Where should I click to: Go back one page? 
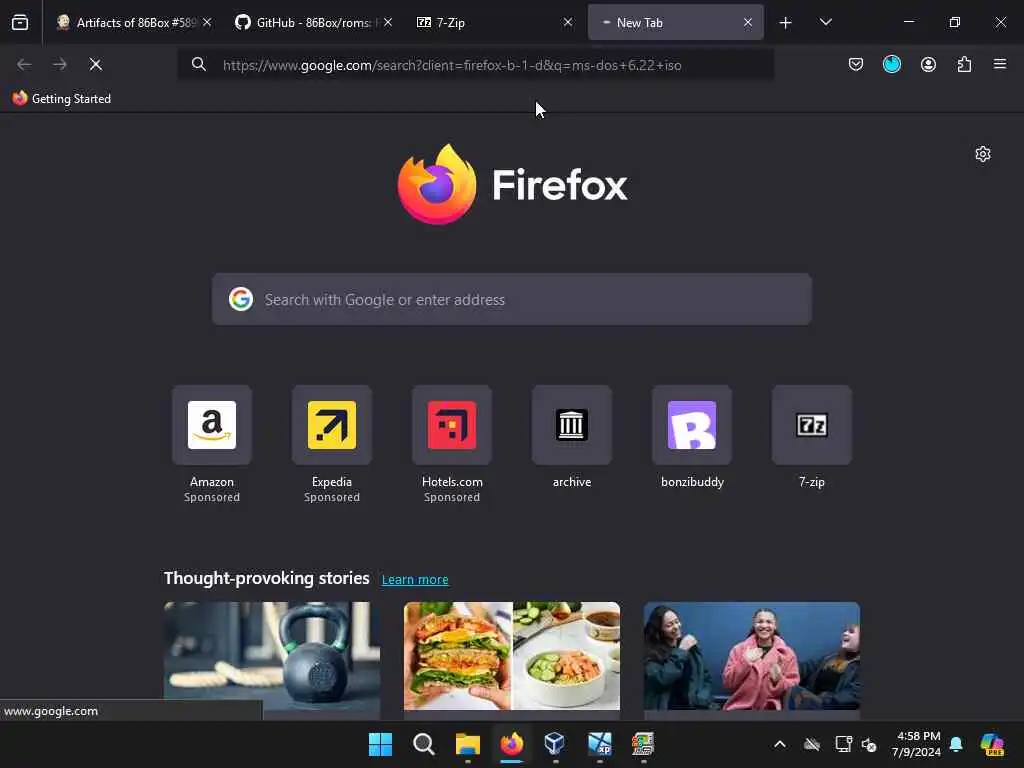point(24,64)
